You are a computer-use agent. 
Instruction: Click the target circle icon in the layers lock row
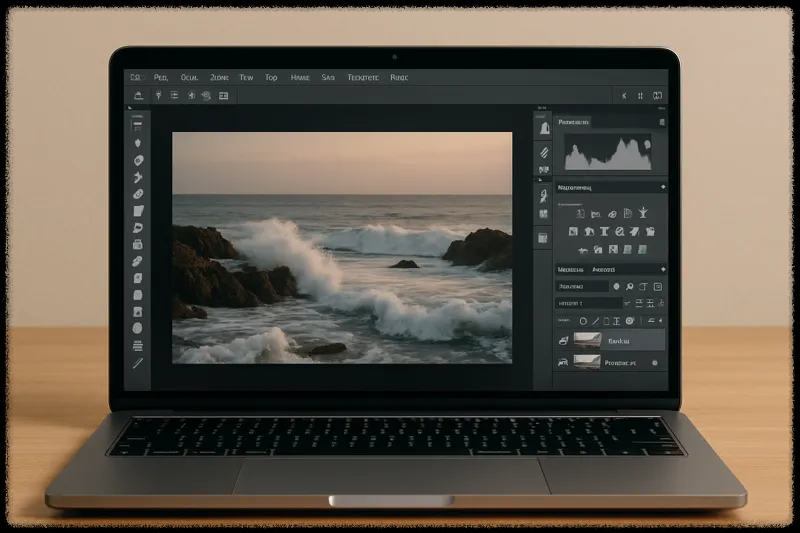tap(630, 321)
